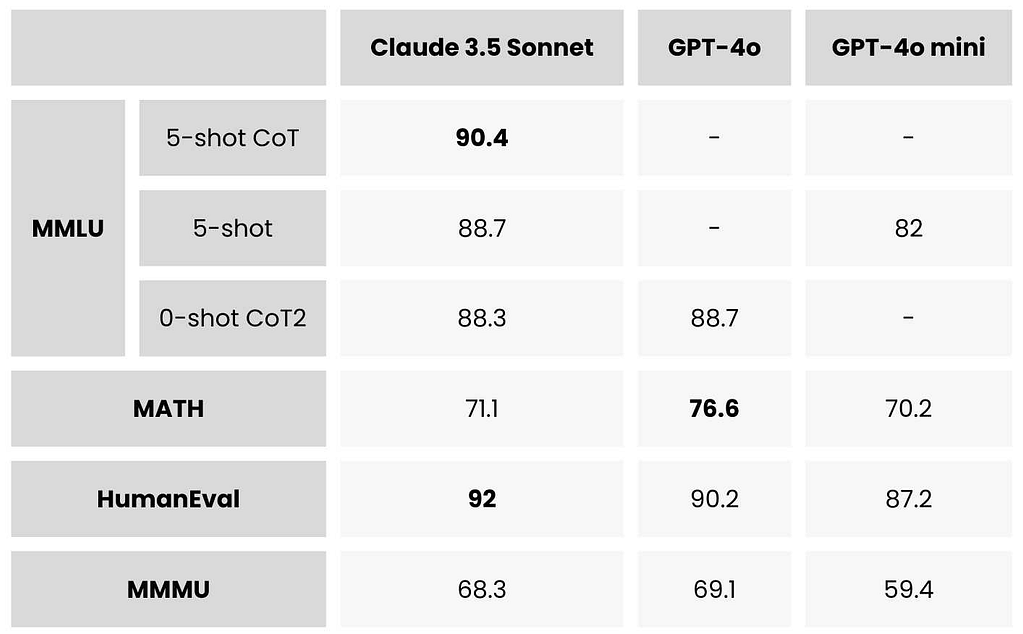Click the 87.2 score cell
The image size is (1023, 634).
click(x=908, y=498)
